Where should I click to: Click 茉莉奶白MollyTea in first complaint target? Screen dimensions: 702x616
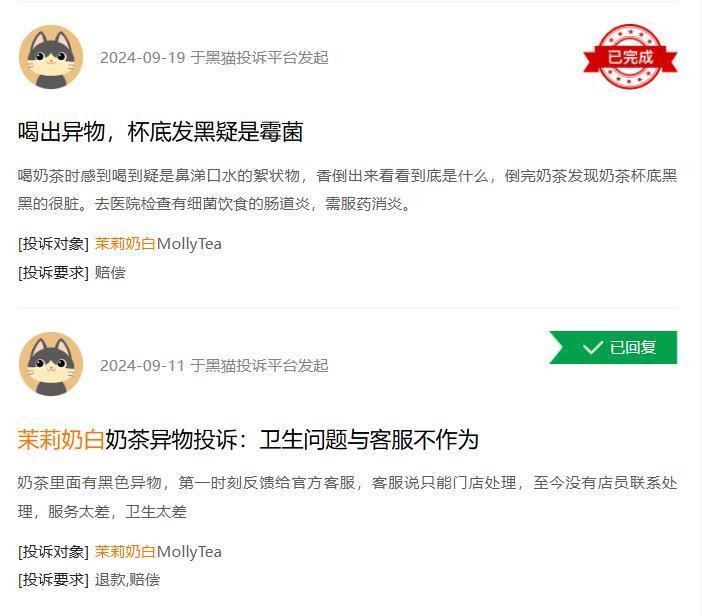click(158, 244)
